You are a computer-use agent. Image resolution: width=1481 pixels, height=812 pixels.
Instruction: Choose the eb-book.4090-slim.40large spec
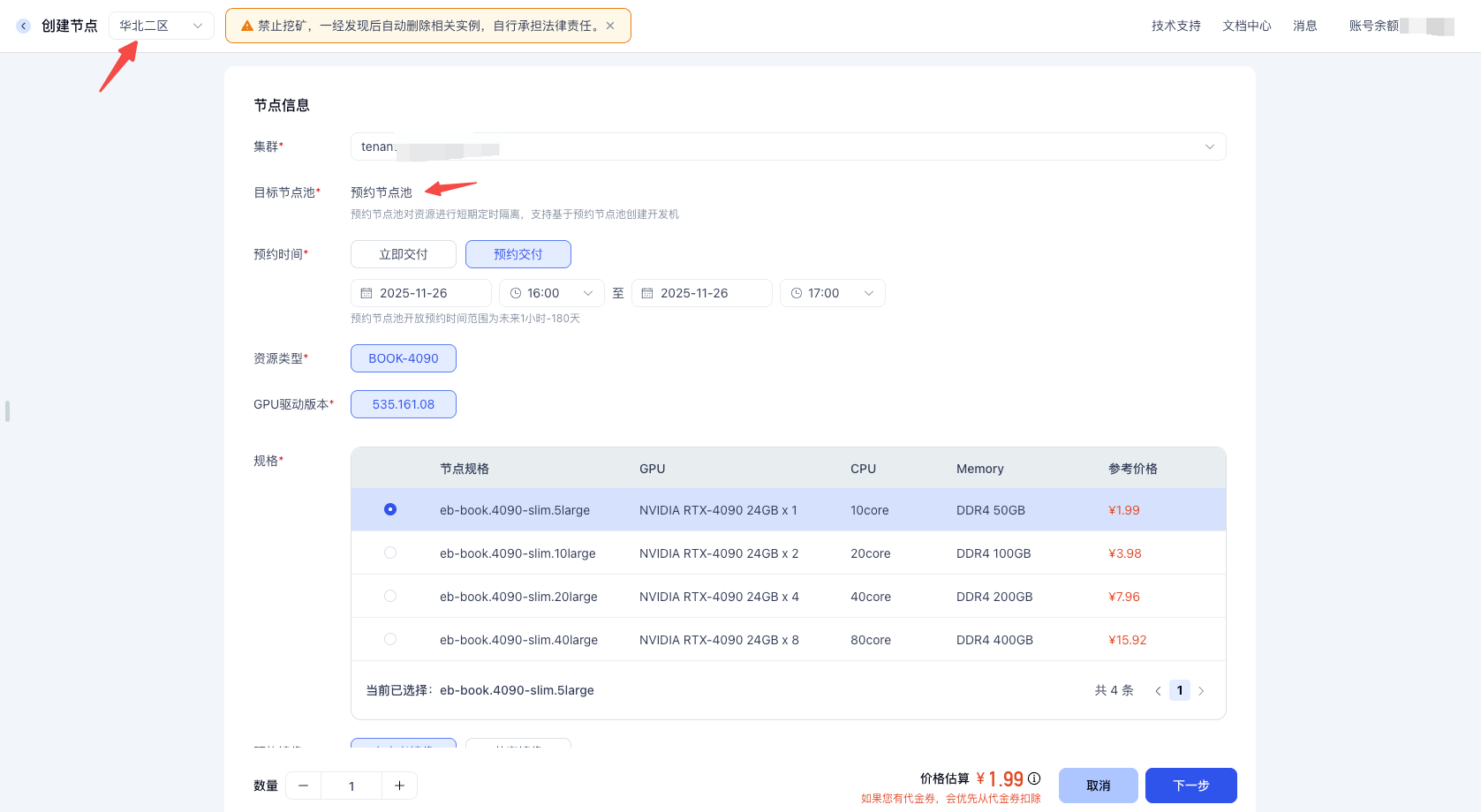click(x=390, y=639)
